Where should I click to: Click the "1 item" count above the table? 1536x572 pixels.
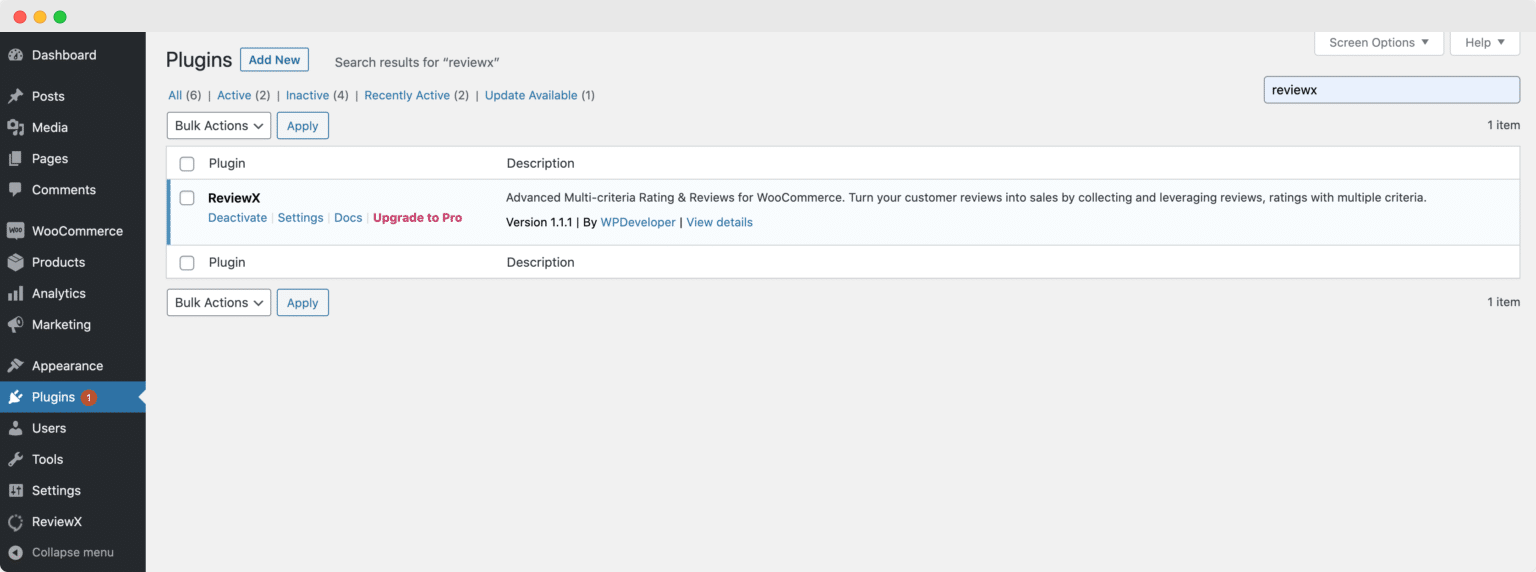tap(1503, 125)
